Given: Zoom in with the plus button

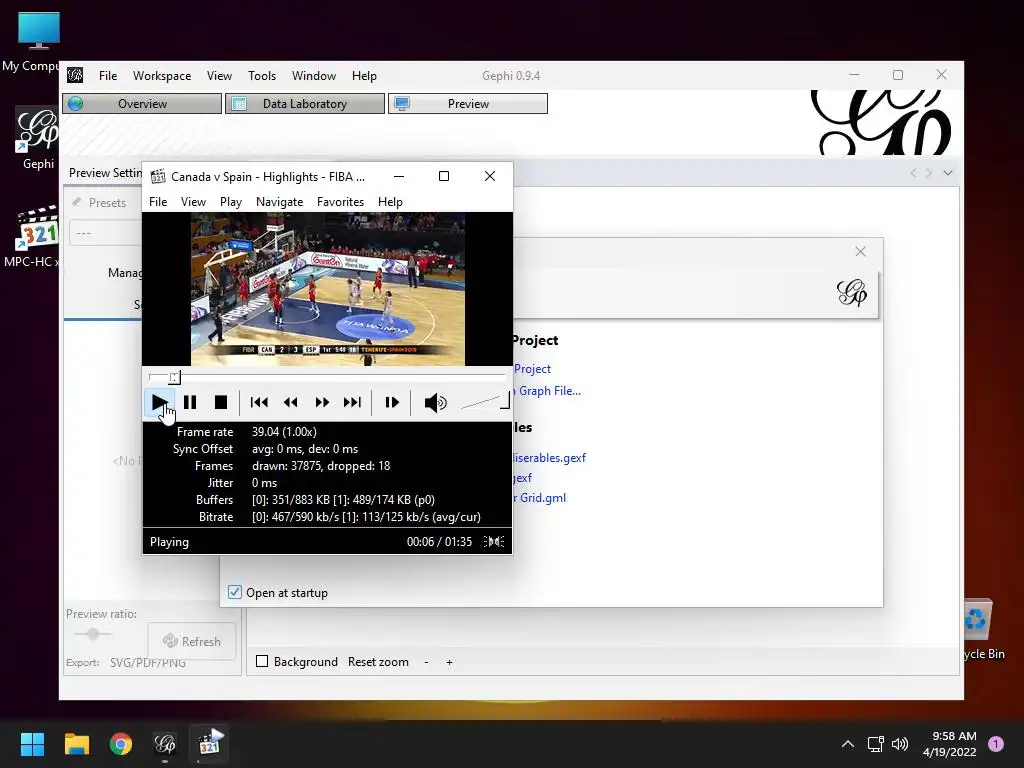Looking at the screenshot, I should coord(449,662).
